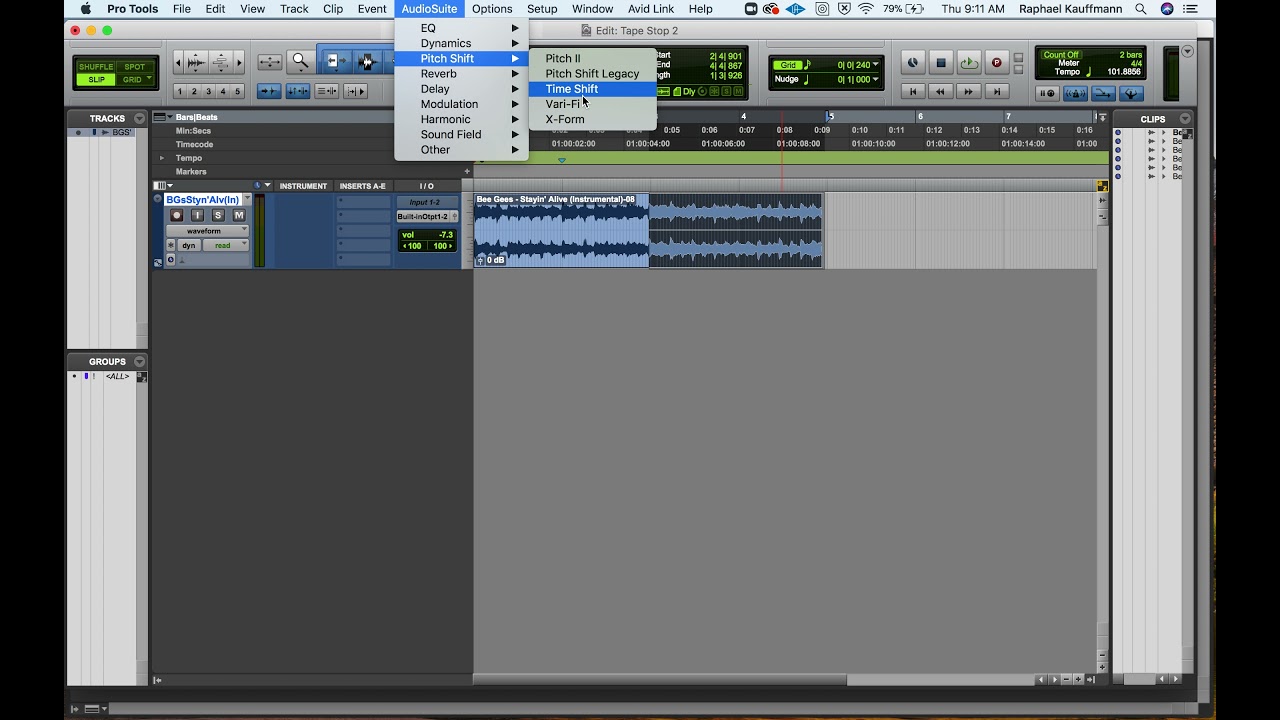Select the Trim tool
Image resolution: width=1280 pixels, height=720 pixels.
point(338,62)
